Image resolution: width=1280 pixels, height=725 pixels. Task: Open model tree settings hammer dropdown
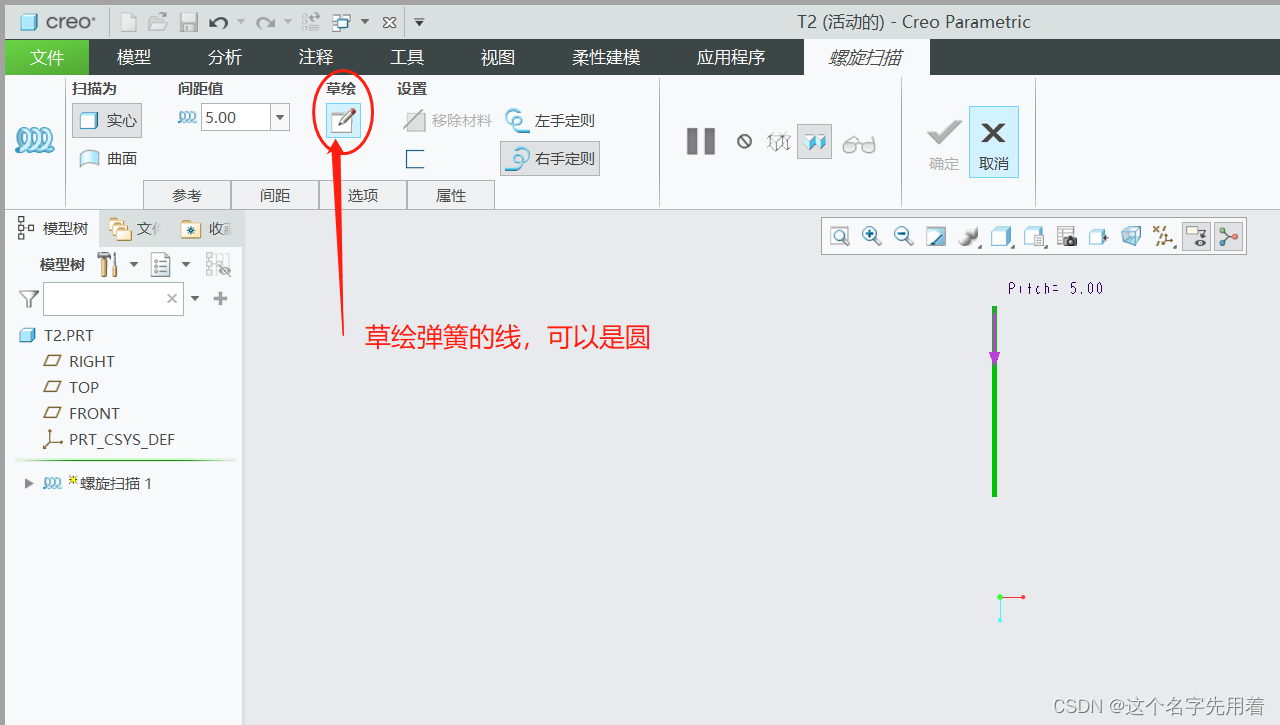pyautogui.click(x=116, y=265)
